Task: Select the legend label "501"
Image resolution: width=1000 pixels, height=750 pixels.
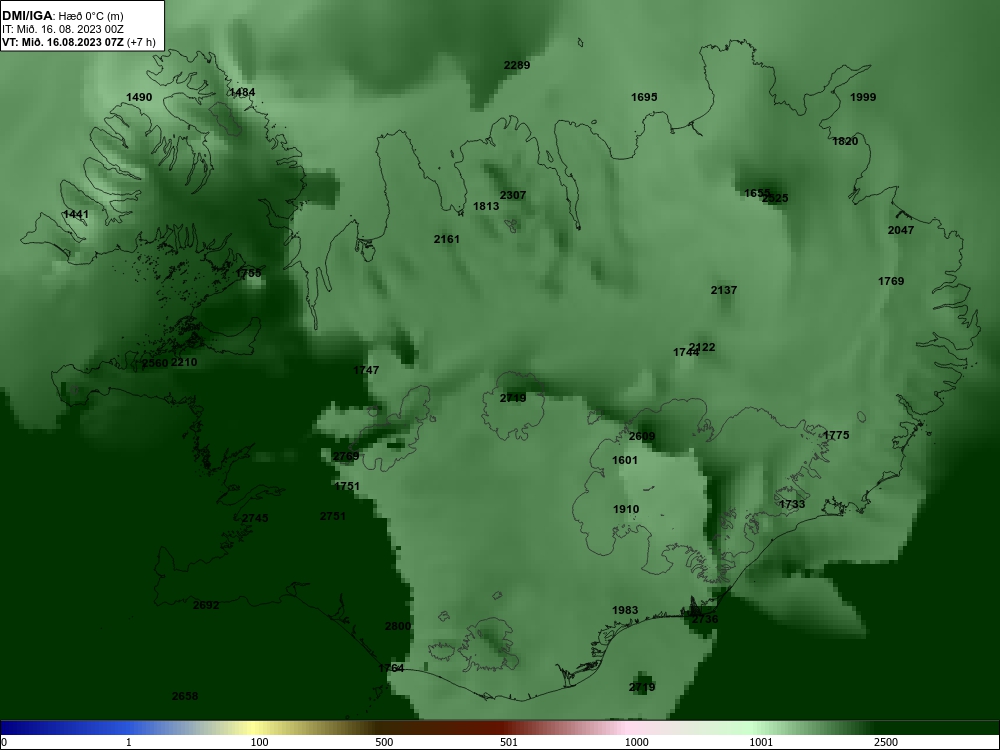Action: 509,742
